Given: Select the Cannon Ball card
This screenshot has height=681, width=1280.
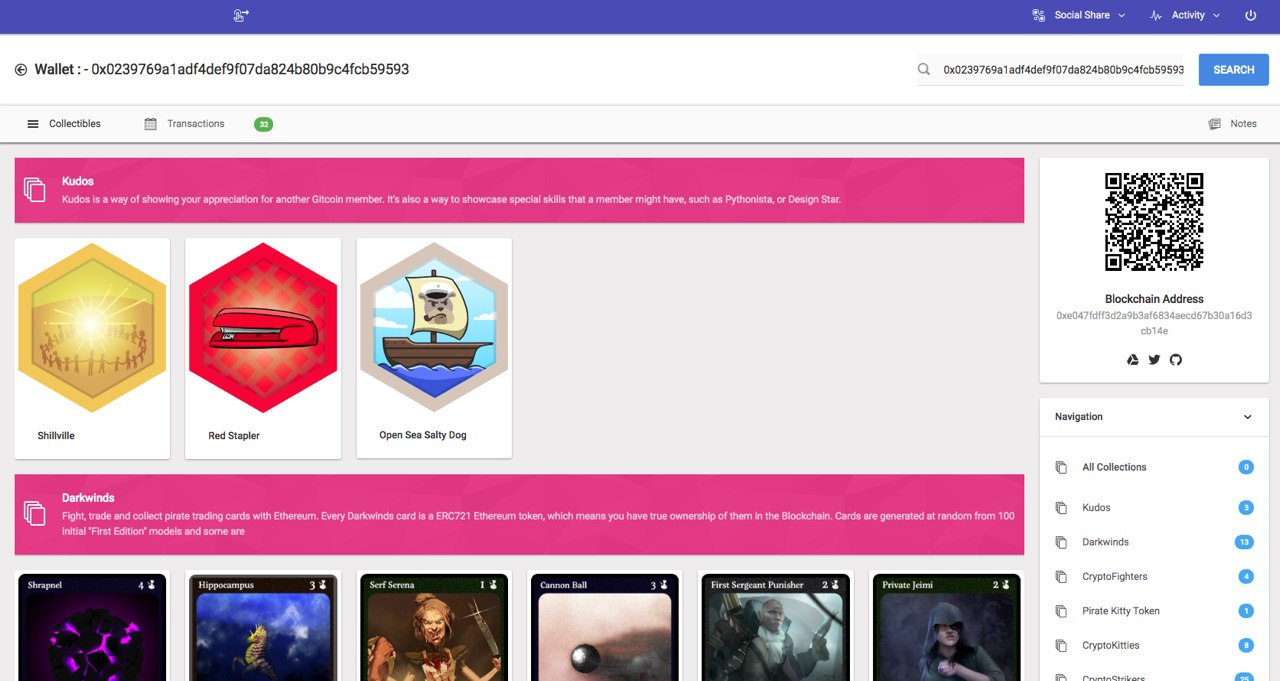Looking at the screenshot, I should 605,626.
